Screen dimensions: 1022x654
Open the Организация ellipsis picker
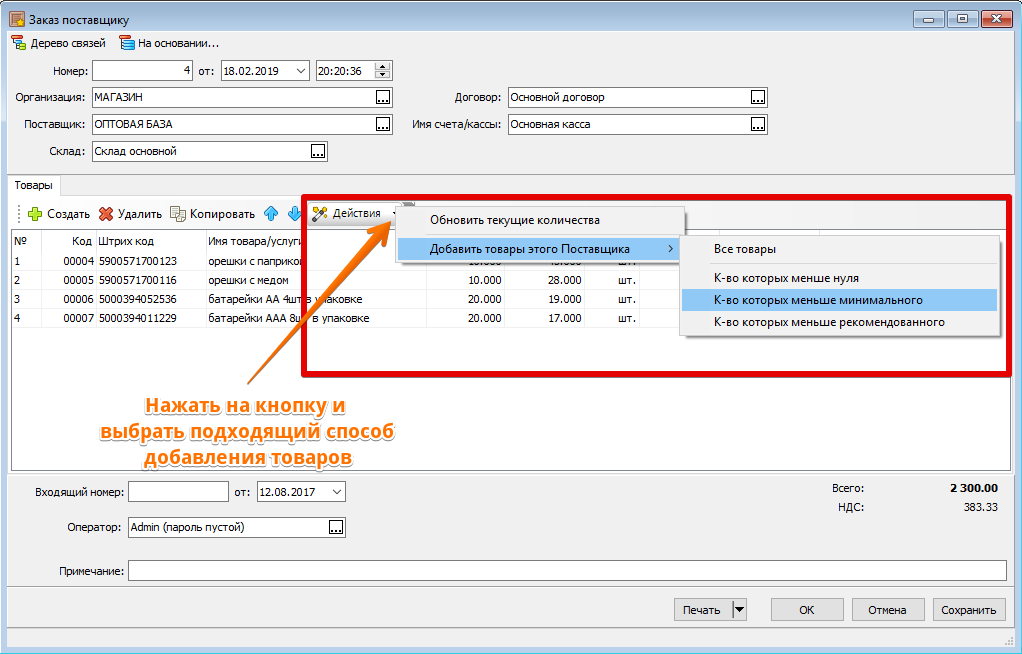383,97
